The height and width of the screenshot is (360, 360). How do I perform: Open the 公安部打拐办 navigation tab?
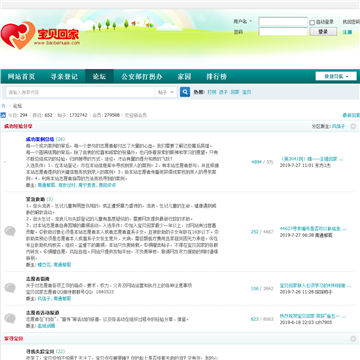142,76
